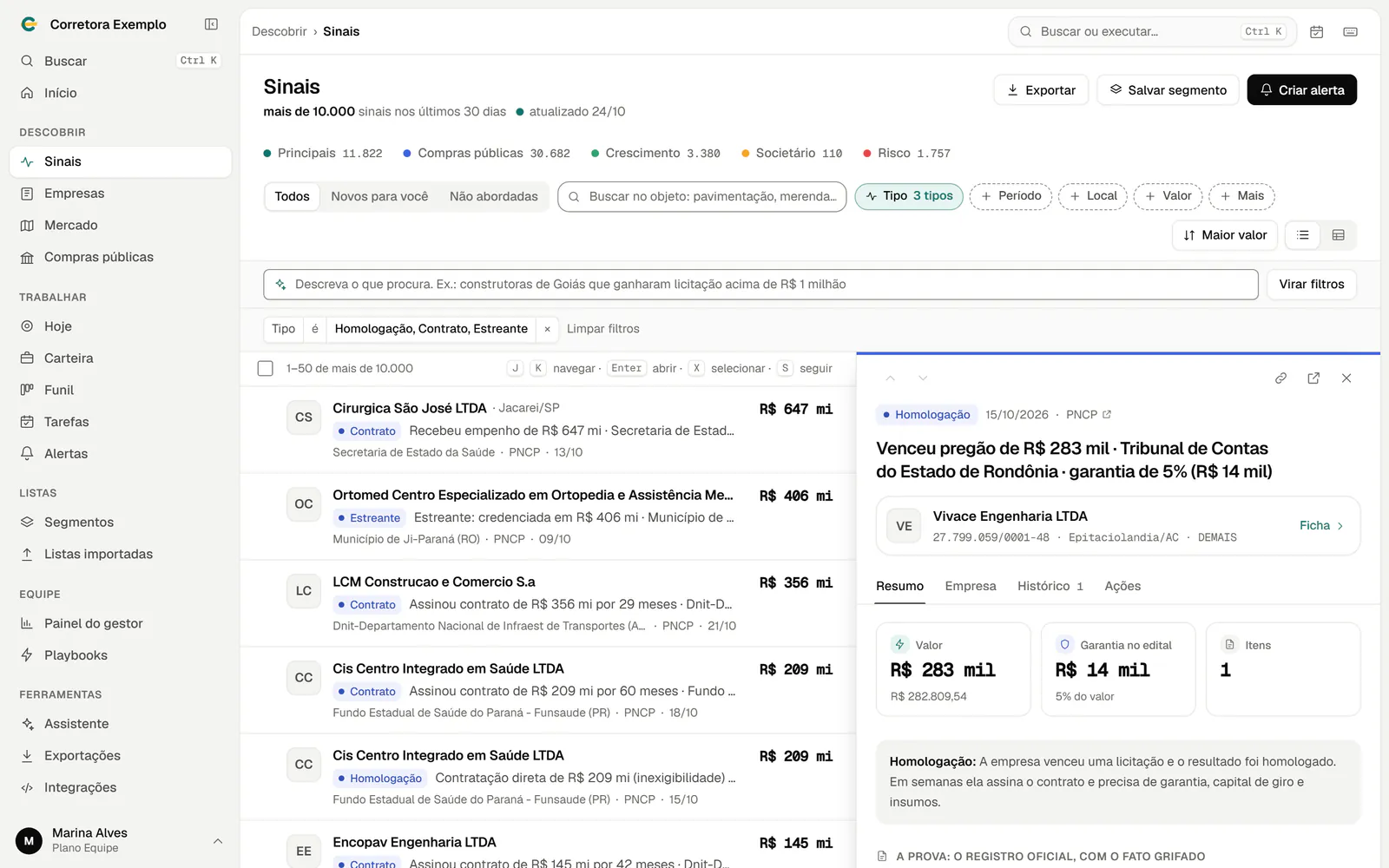Click Salvar segmento button
The height and width of the screenshot is (868, 1389).
[1168, 90]
